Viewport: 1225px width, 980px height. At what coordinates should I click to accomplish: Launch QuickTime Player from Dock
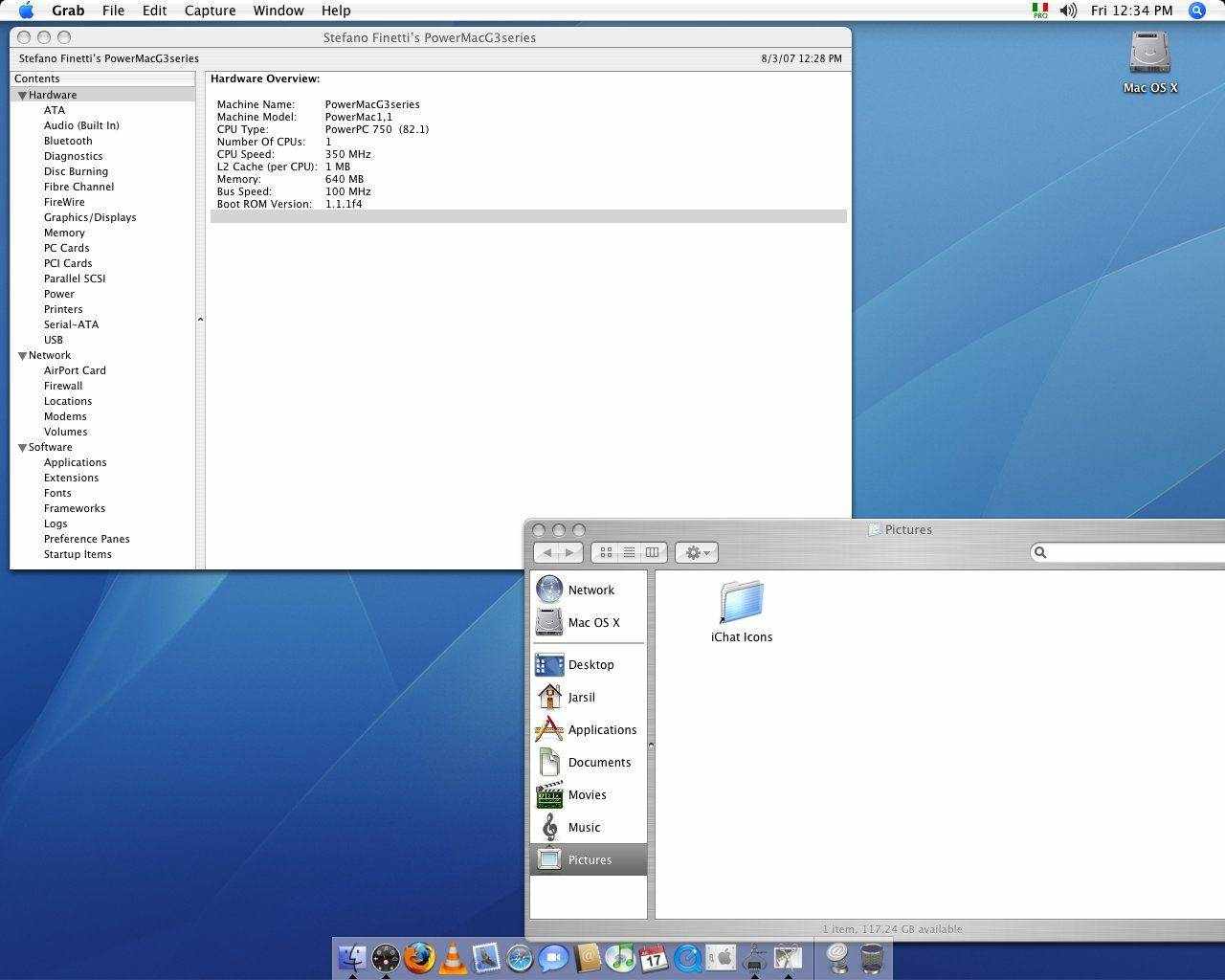point(687,957)
